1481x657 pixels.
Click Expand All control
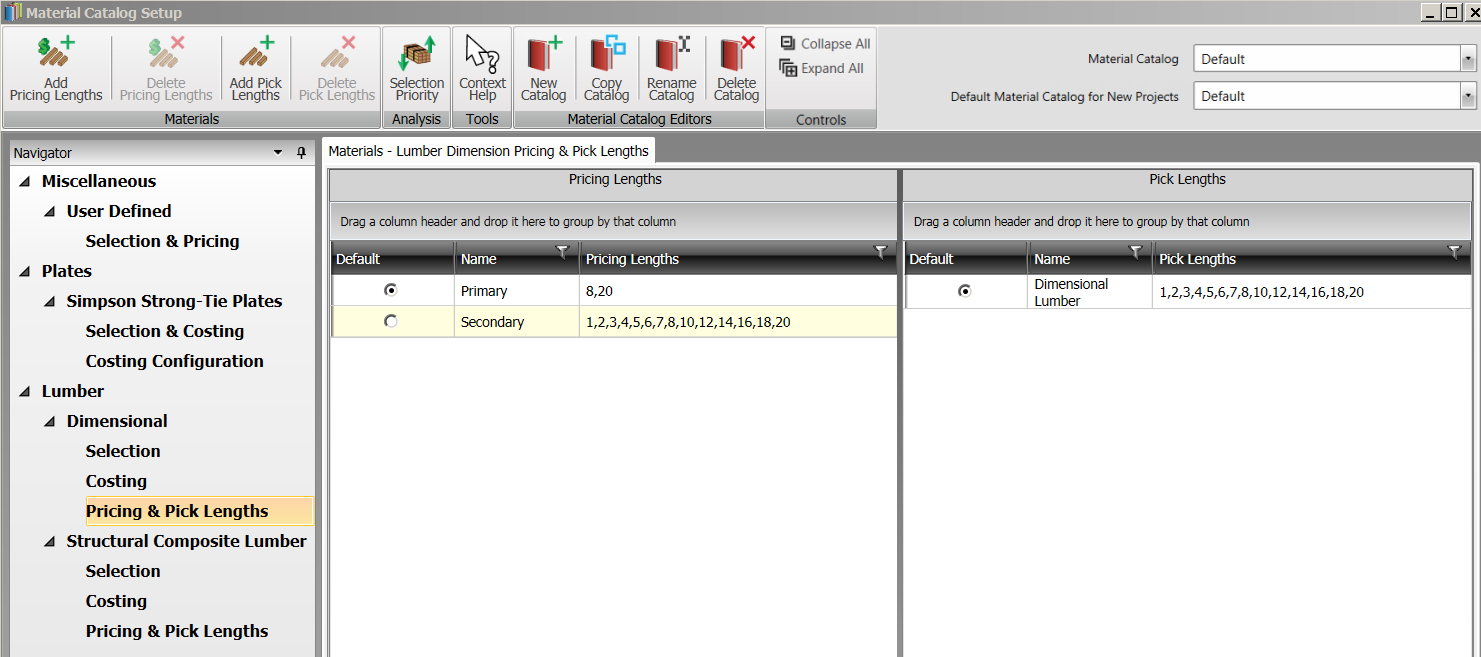tap(822, 69)
